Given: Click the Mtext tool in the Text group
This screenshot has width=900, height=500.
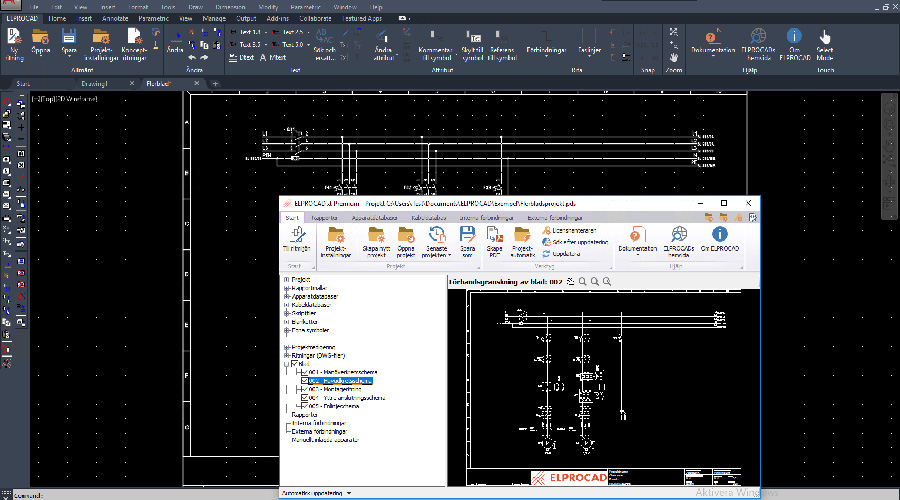Looking at the screenshot, I should [x=273, y=58].
